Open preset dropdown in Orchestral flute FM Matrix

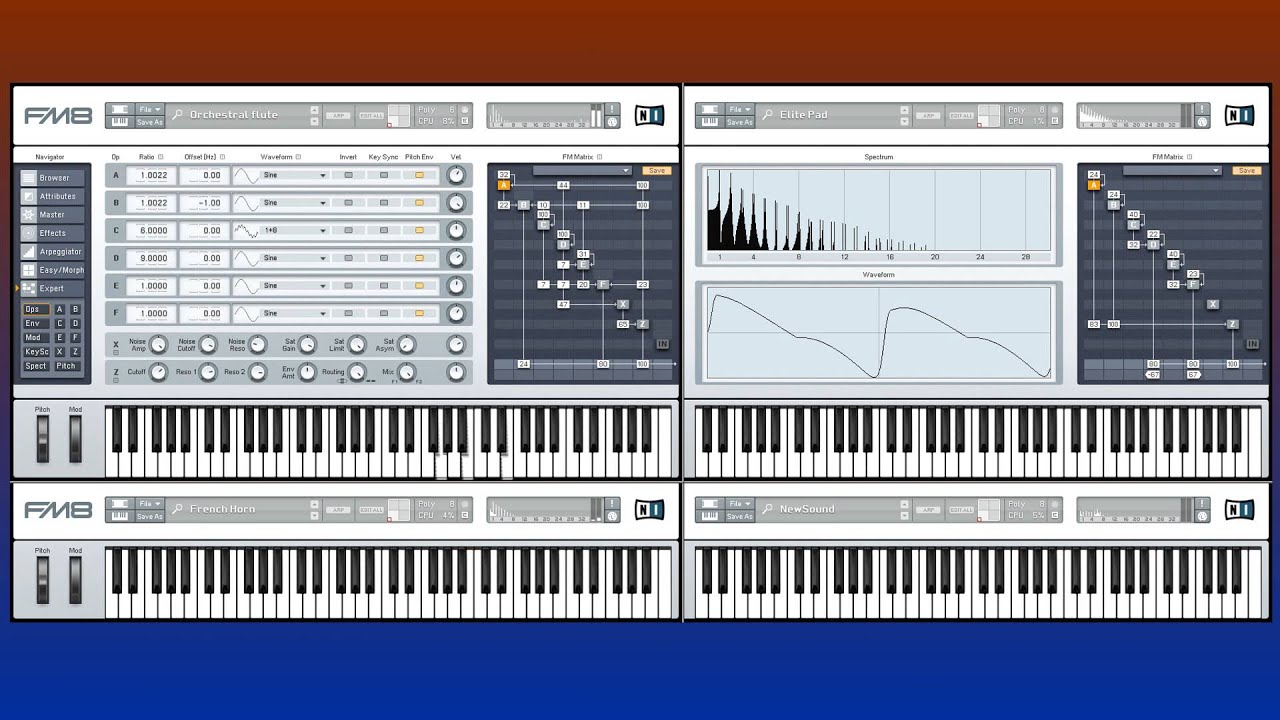click(x=582, y=171)
